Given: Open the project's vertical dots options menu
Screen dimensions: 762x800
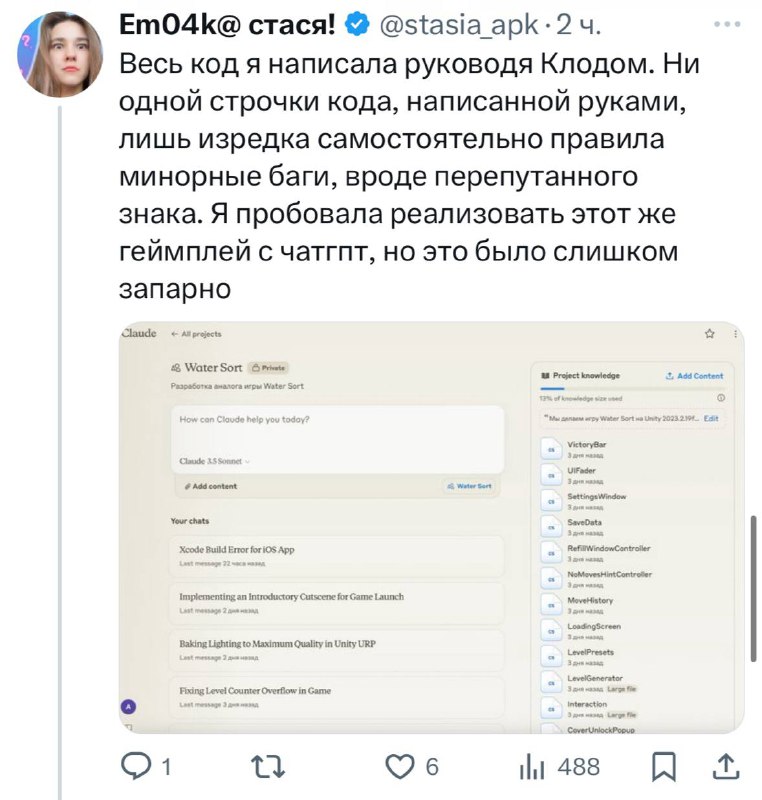Looking at the screenshot, I should click(735, 333).
